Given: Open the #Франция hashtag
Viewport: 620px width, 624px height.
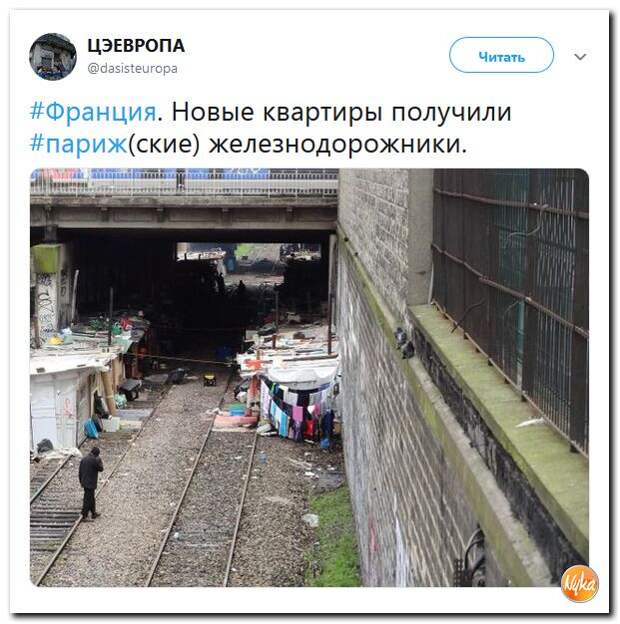Looking at the screenshot, I should pyautogui.click(x=93, y=112).
